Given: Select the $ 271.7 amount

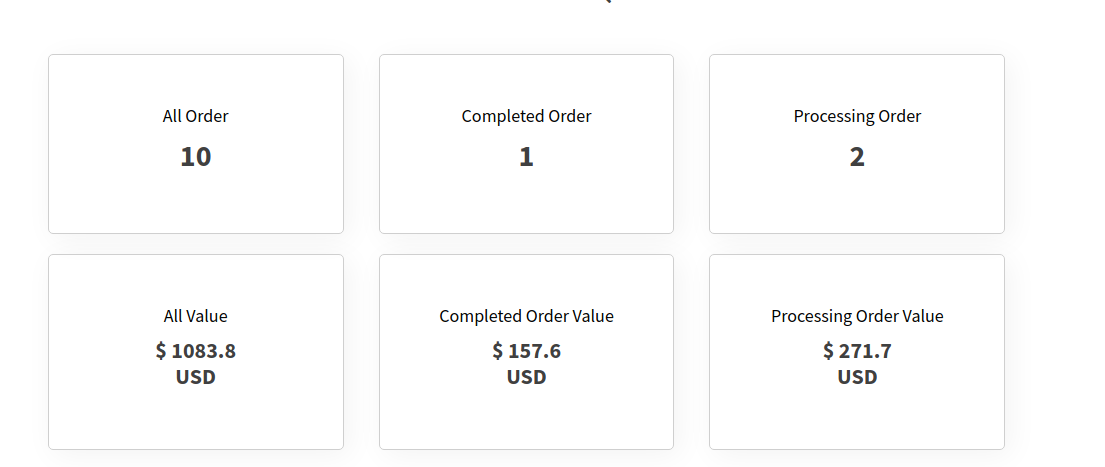Looking at the screenshot, I should point(857,351).
